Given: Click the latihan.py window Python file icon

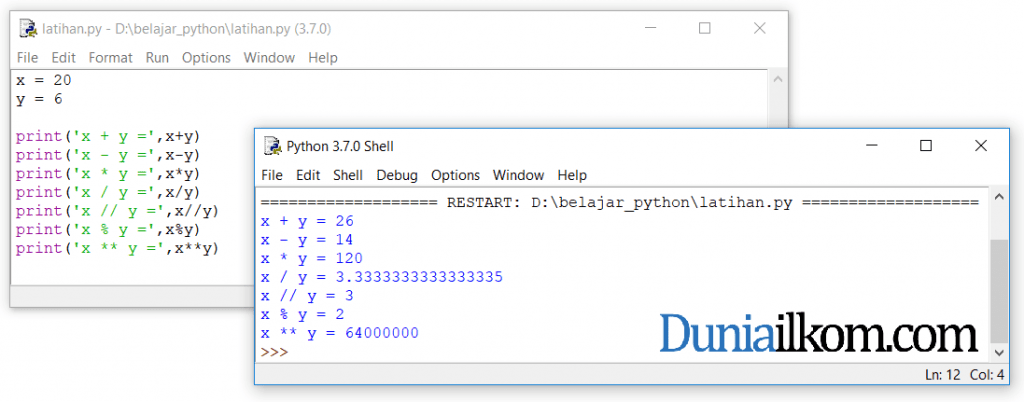Looking at the screenshot, I should pyautogui.click(x=27, y=29).
